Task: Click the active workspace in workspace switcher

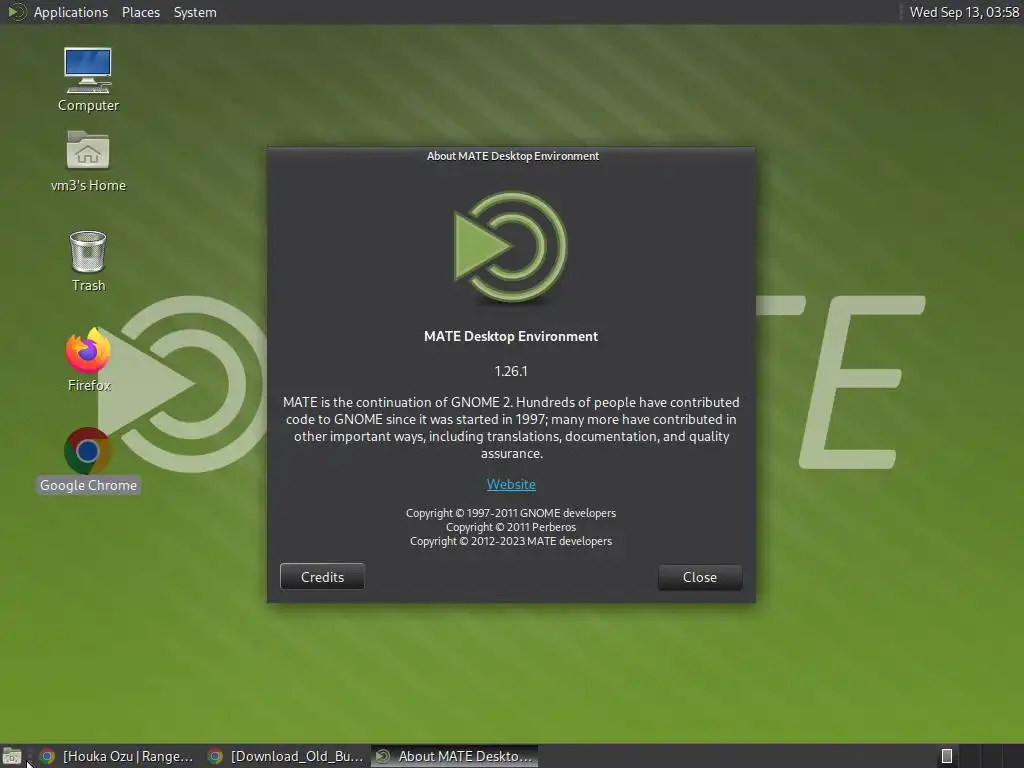Action: coord(946,756)
